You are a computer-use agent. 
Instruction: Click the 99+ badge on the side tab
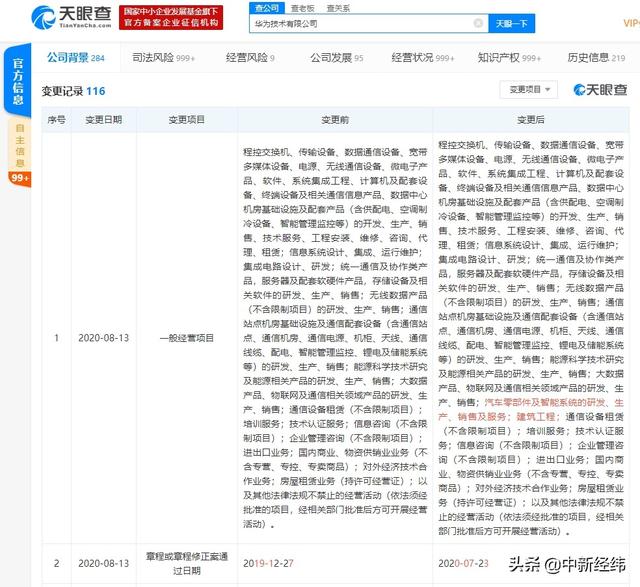[20, 178]
